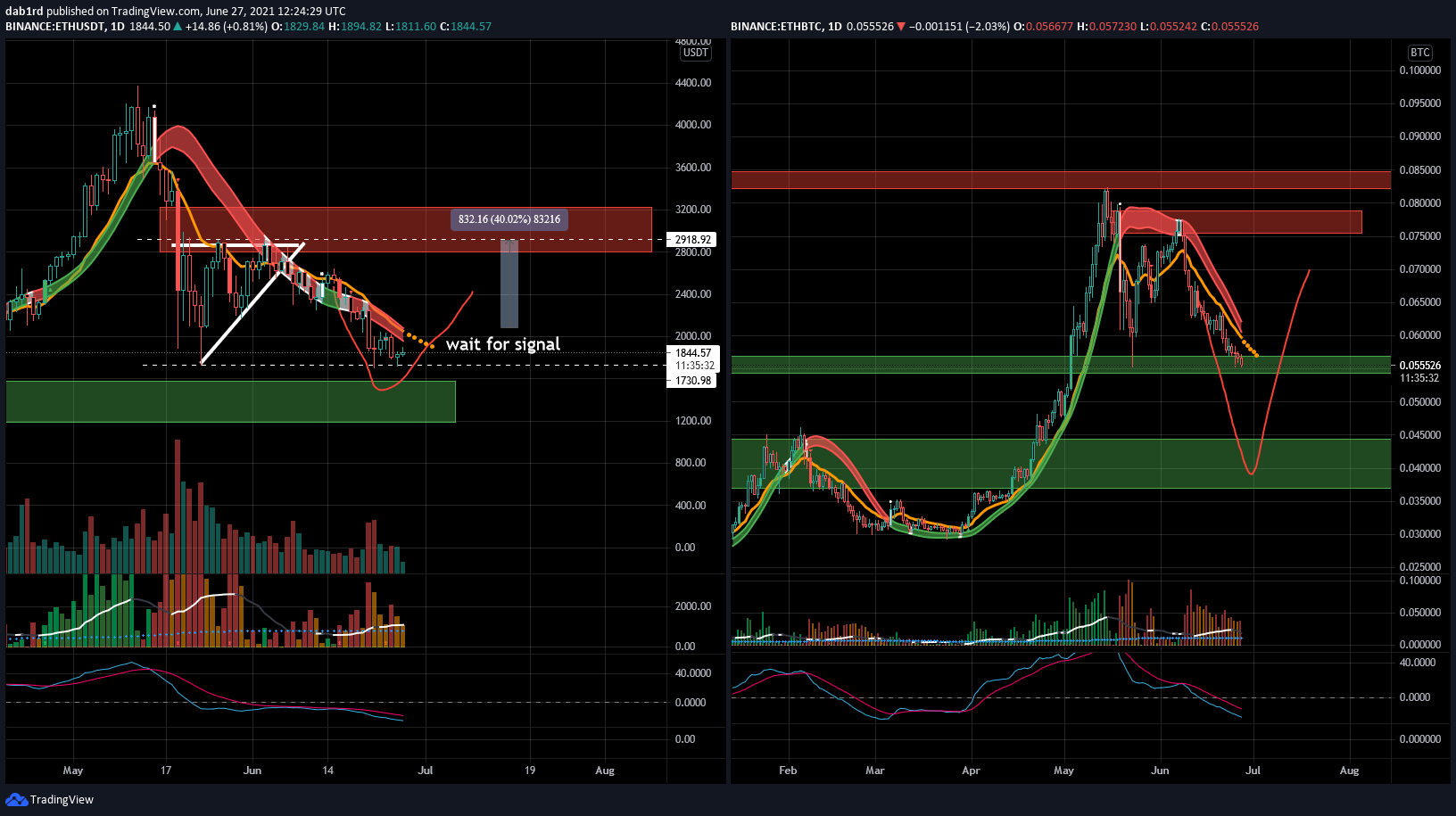Click the 0.030000 price axis label

tap(1419, 534)
